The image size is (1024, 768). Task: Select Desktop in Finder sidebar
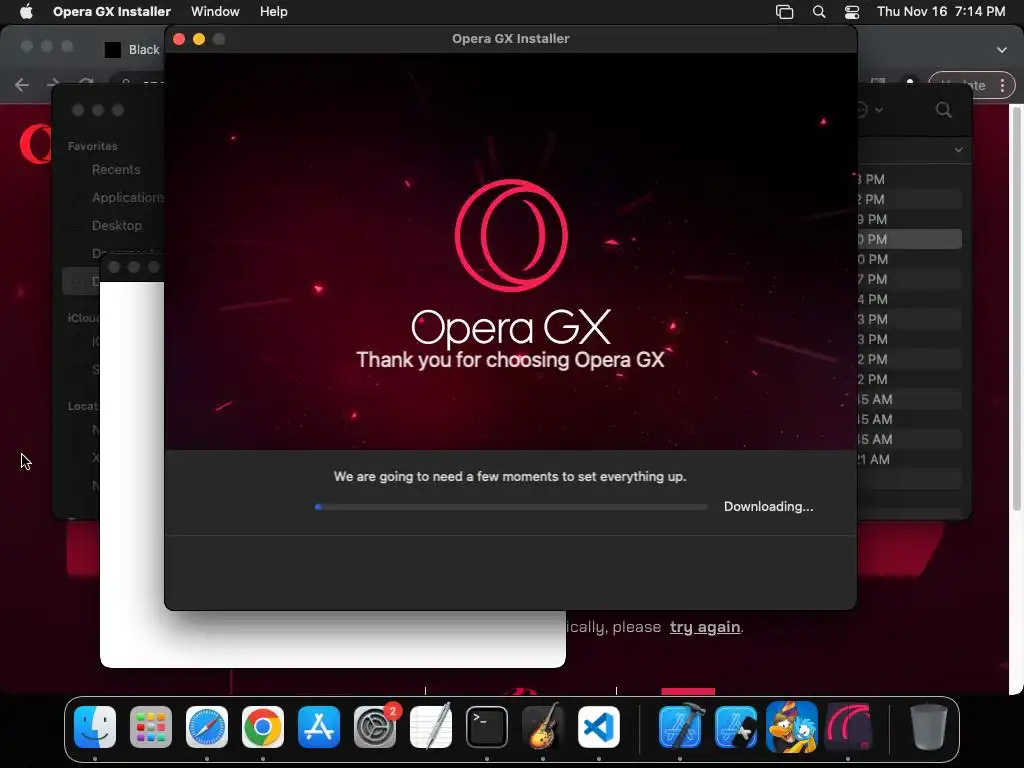(x=117, y=225)
